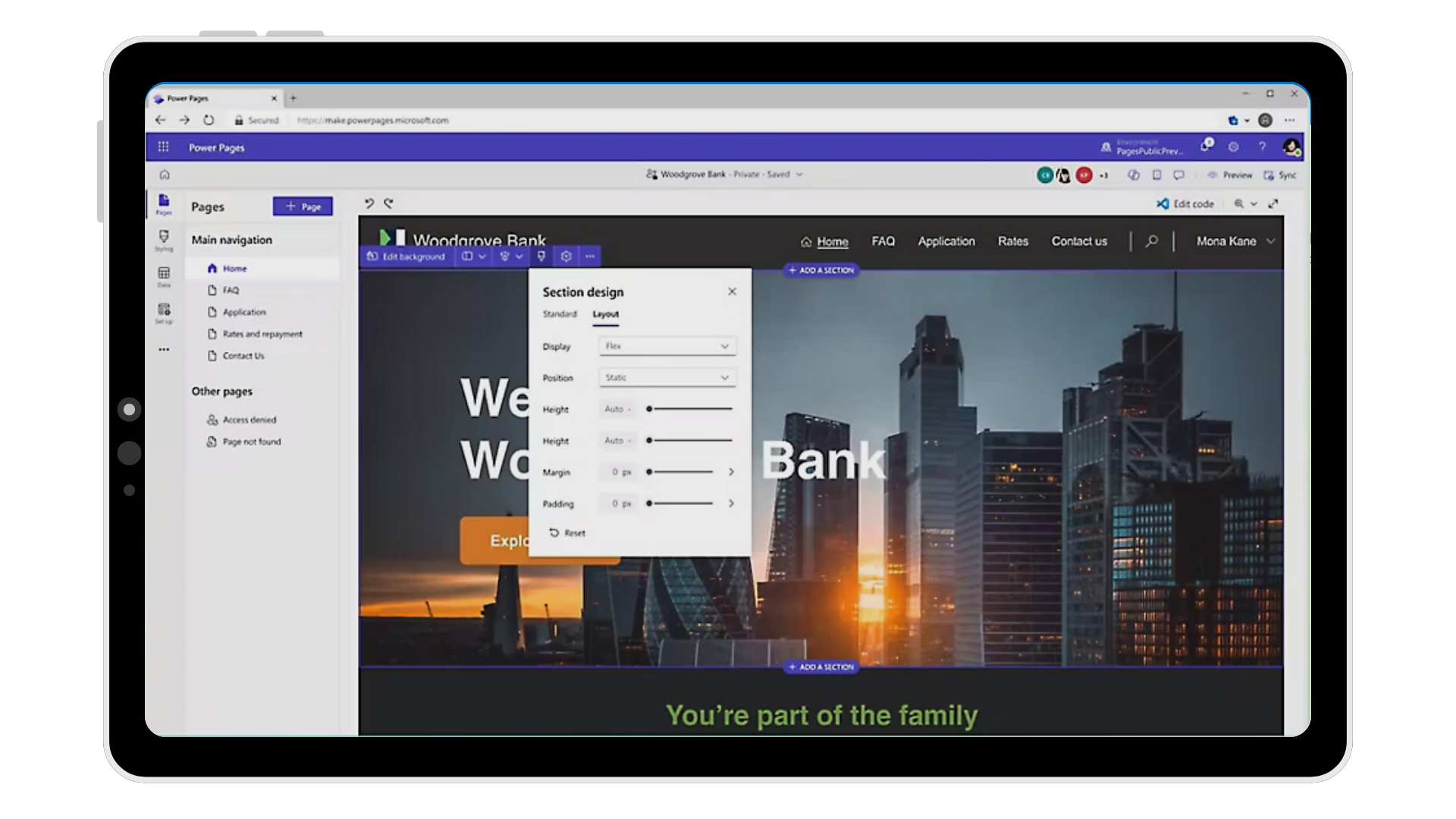
Task: Open the comments panel icon
Action: coord(1178,175)
